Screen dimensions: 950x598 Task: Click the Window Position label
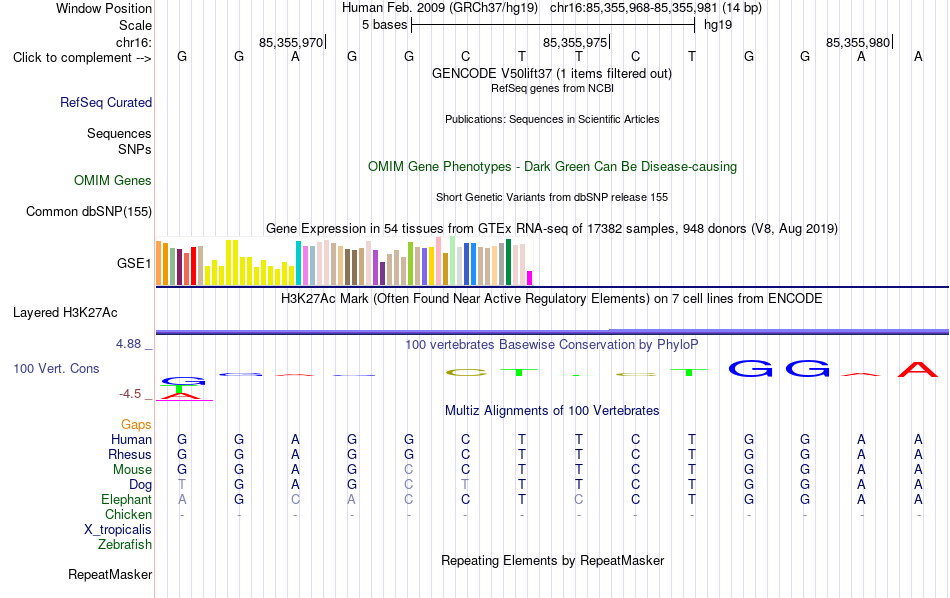[x=104, y=8]
